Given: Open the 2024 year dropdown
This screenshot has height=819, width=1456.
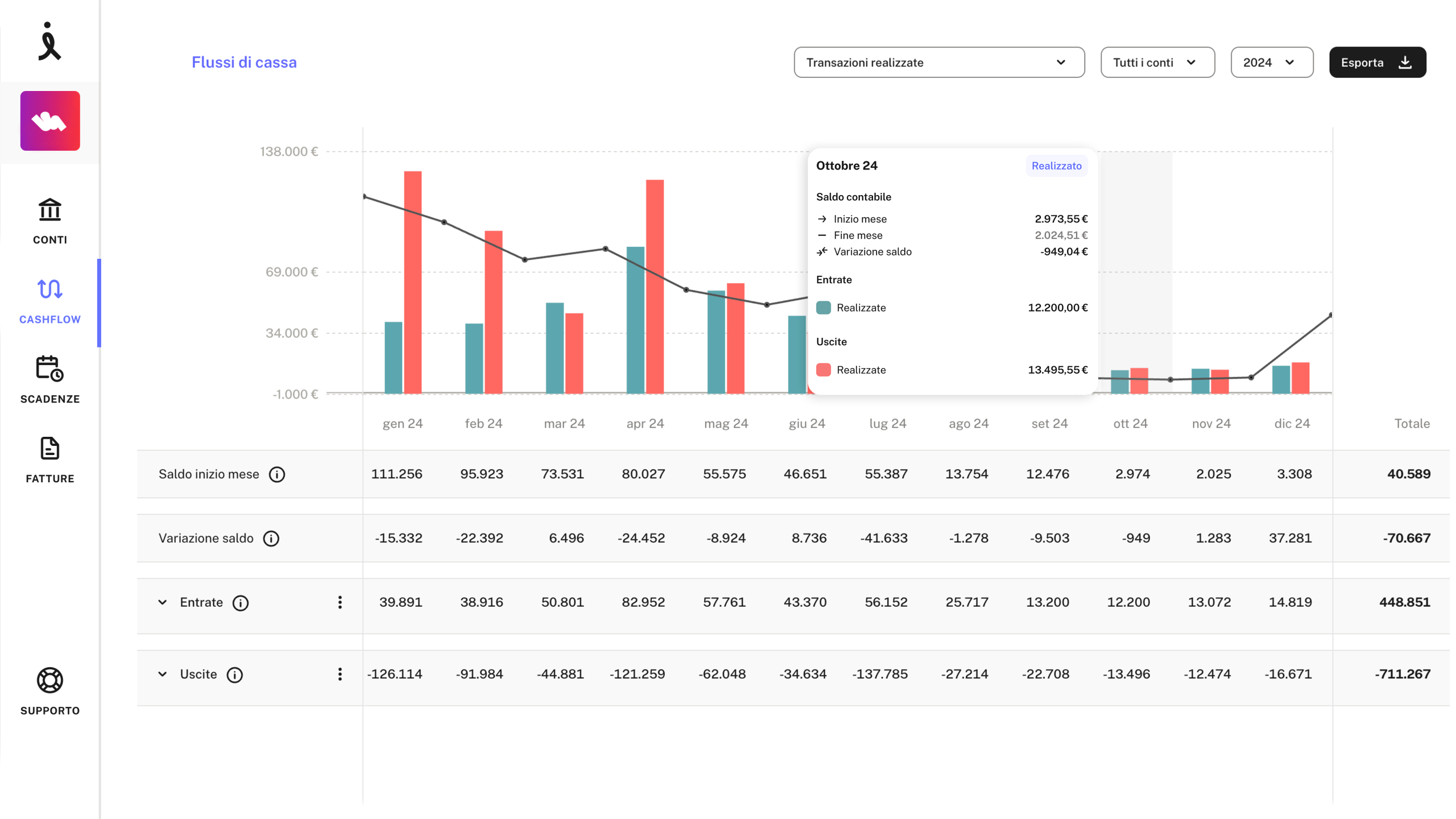Looking at the screenshot, I should click(1272, 63).
